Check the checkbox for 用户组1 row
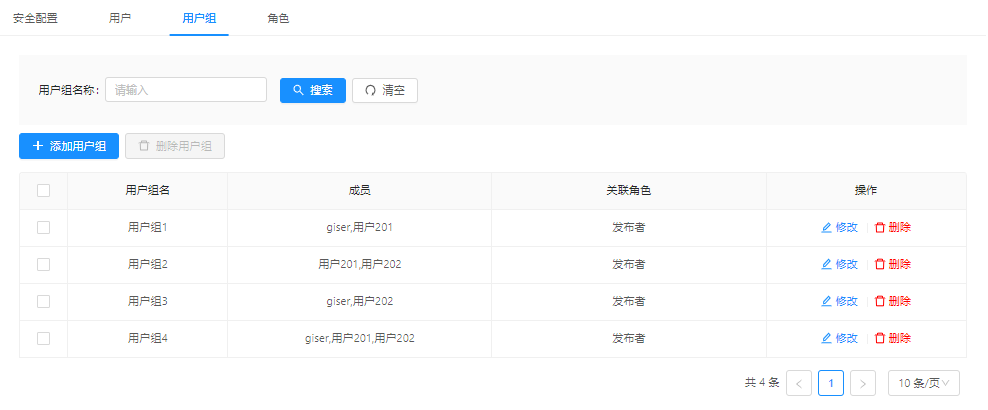This screenshot has height=410, width=988. click(43, 228)
